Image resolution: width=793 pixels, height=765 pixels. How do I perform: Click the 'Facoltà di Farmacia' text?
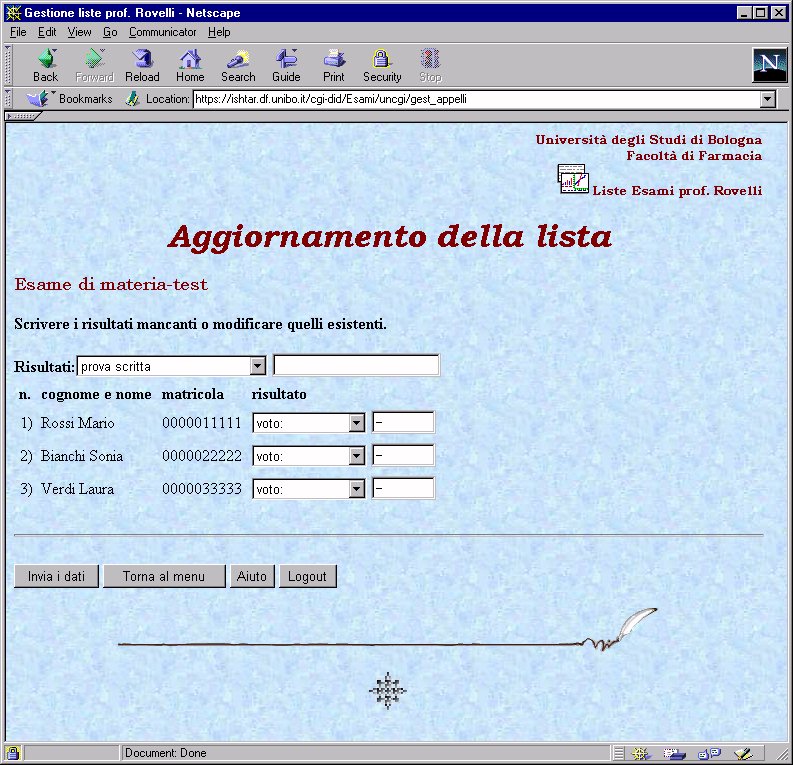point(694,156)
